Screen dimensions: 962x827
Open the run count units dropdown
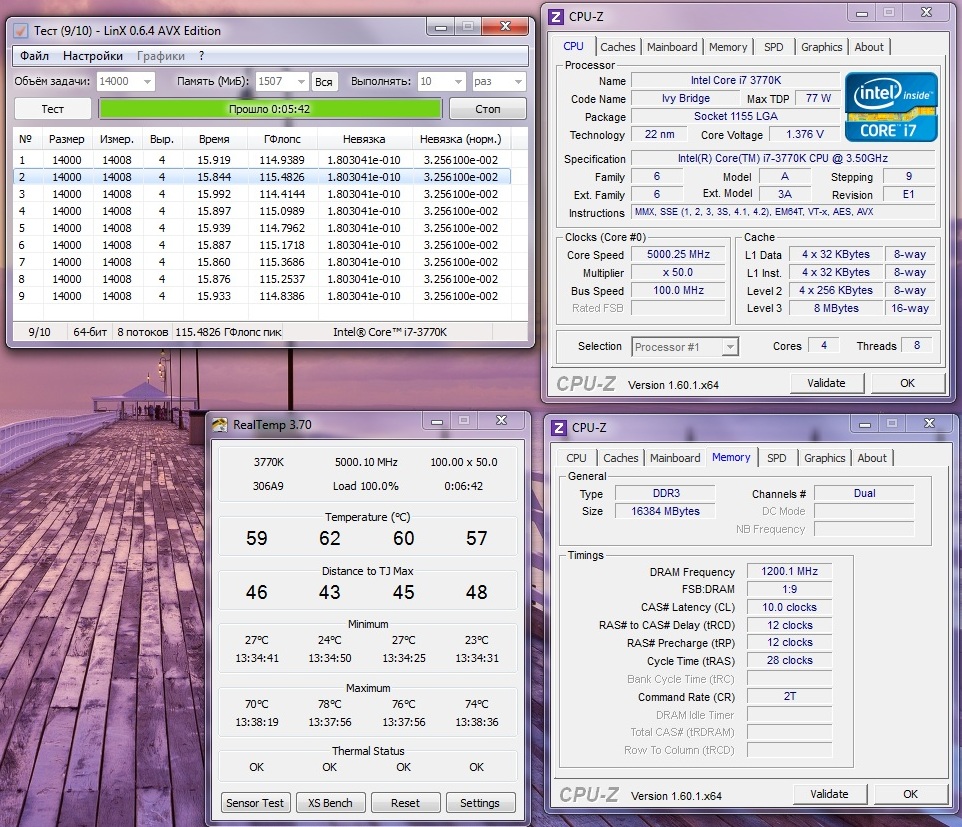coord(518,82)
